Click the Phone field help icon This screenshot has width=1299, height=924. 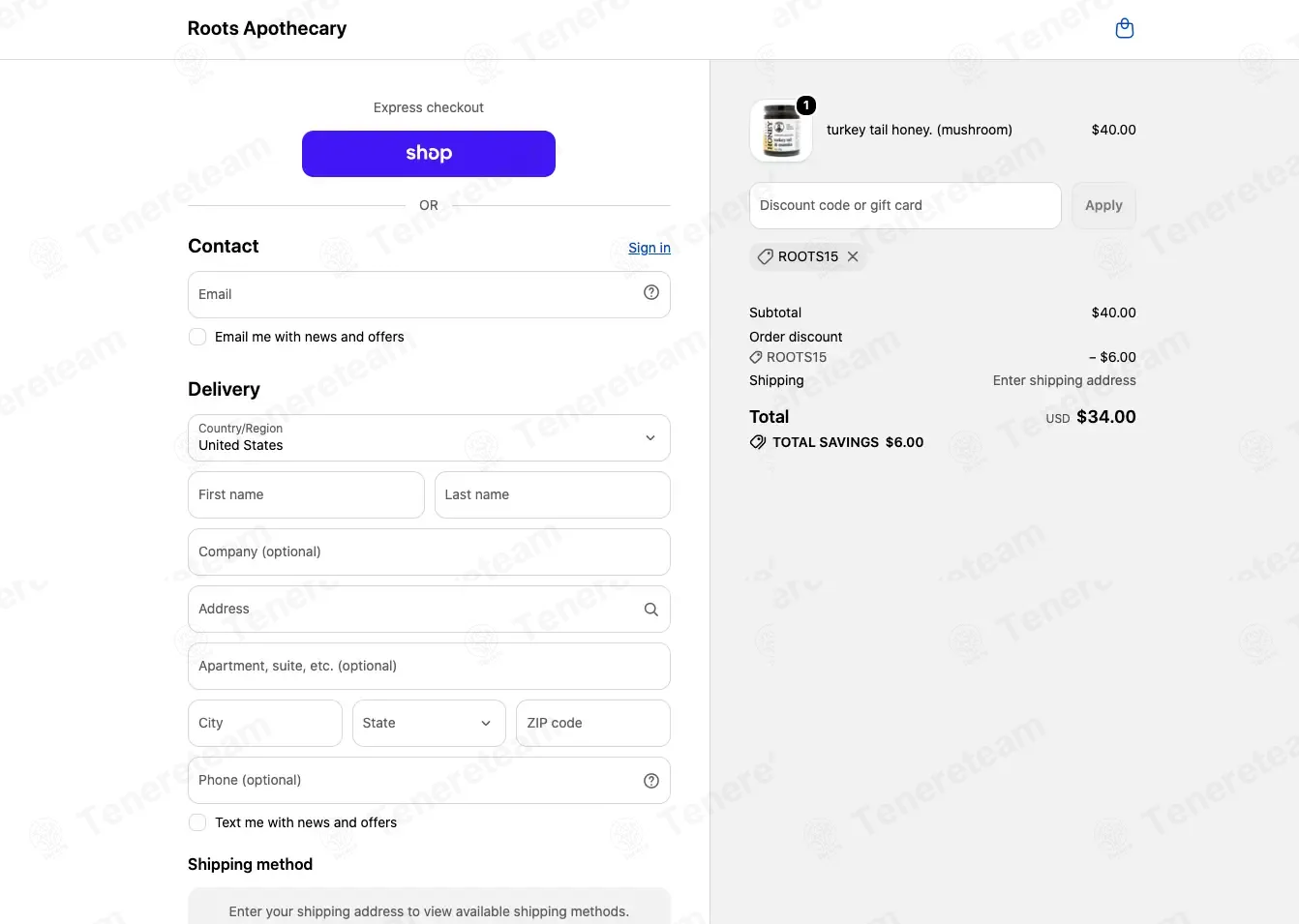pyautogui.click(x=651, y=781)
